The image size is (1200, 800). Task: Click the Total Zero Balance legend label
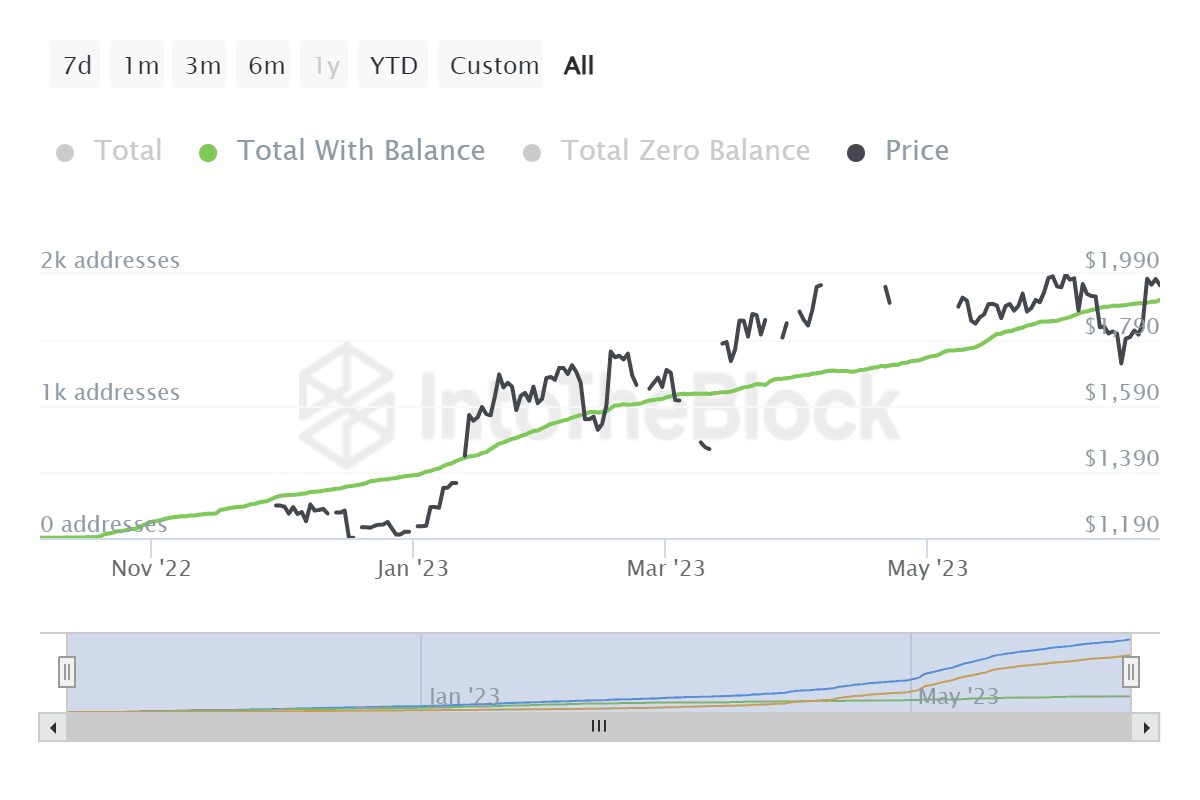tap(685, 151)
